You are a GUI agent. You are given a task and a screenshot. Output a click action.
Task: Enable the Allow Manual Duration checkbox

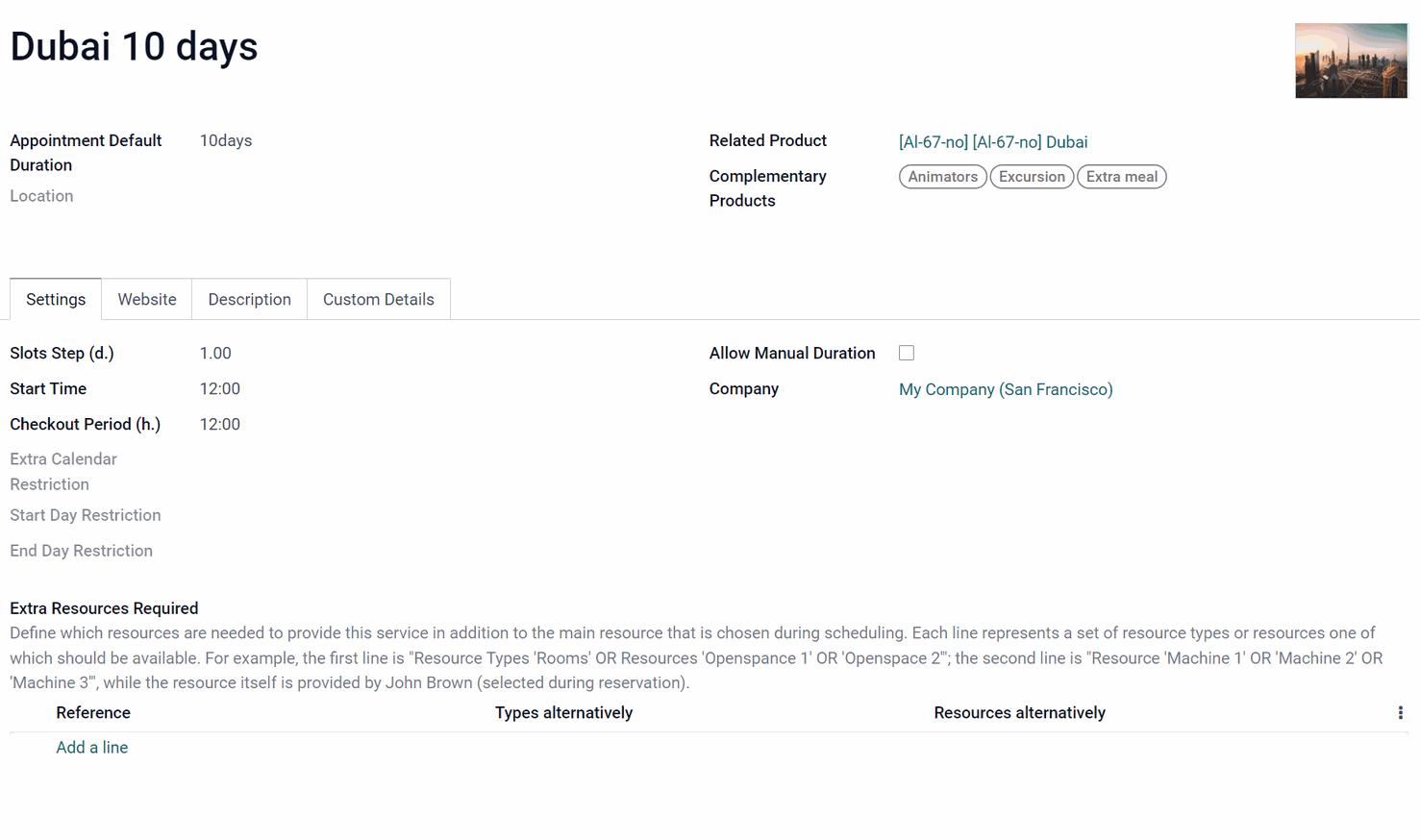pos(907,353)
